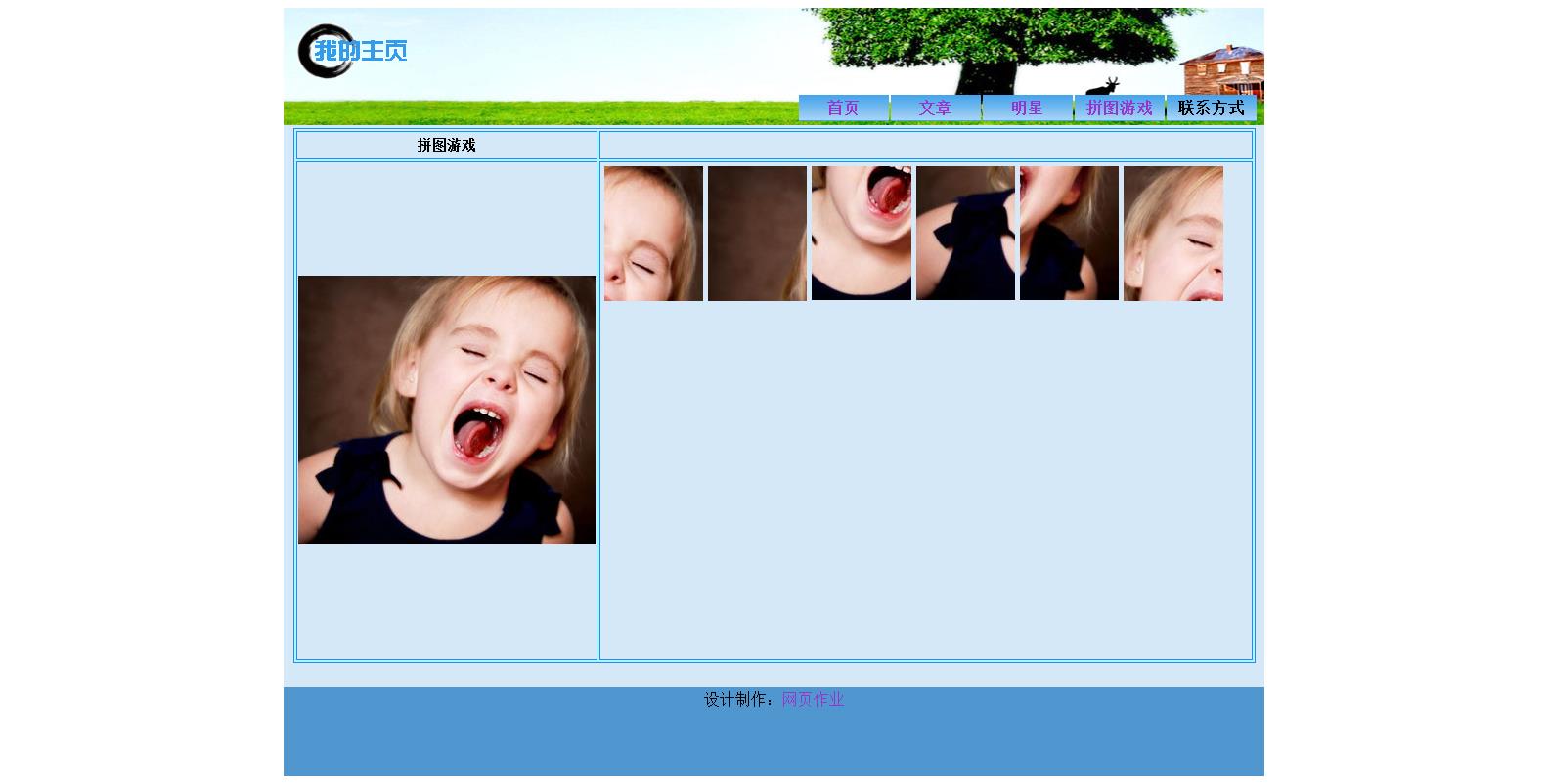
Task: Go to the 文章 page
Action: [x=935, y=108]
